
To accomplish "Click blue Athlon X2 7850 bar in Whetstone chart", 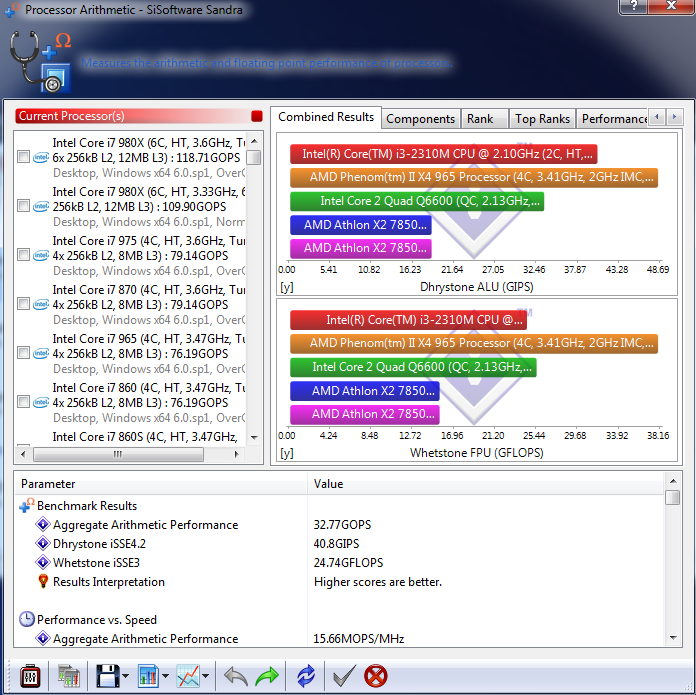I will (365, 391).
